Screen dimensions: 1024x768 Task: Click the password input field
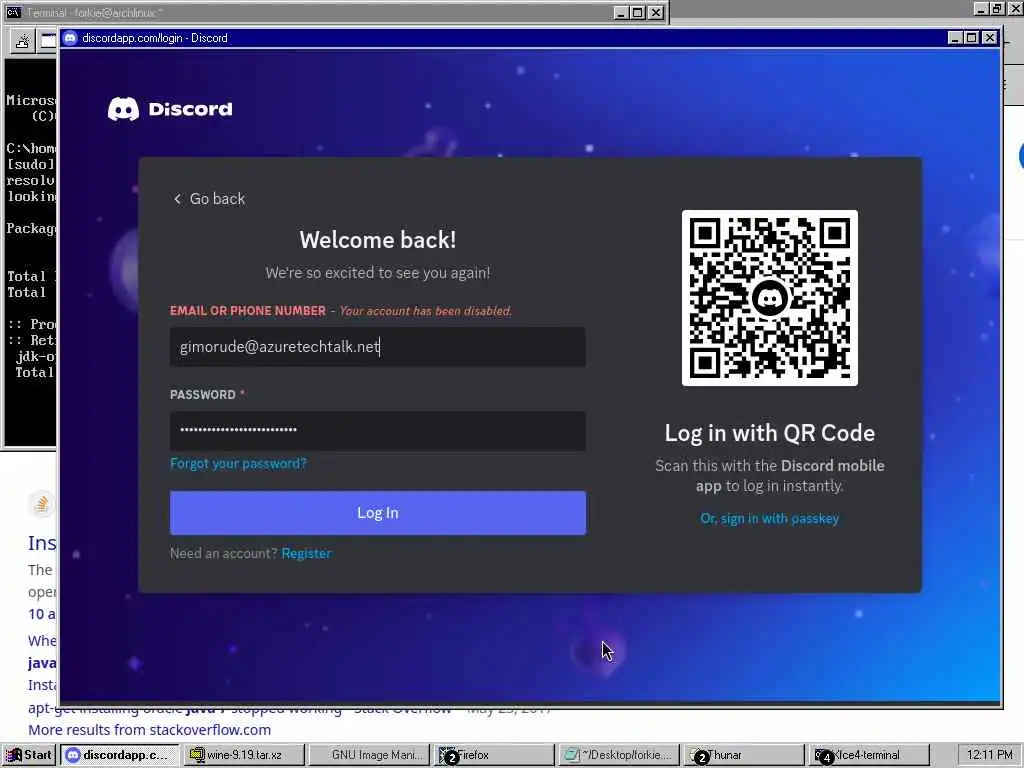(377, 430)
